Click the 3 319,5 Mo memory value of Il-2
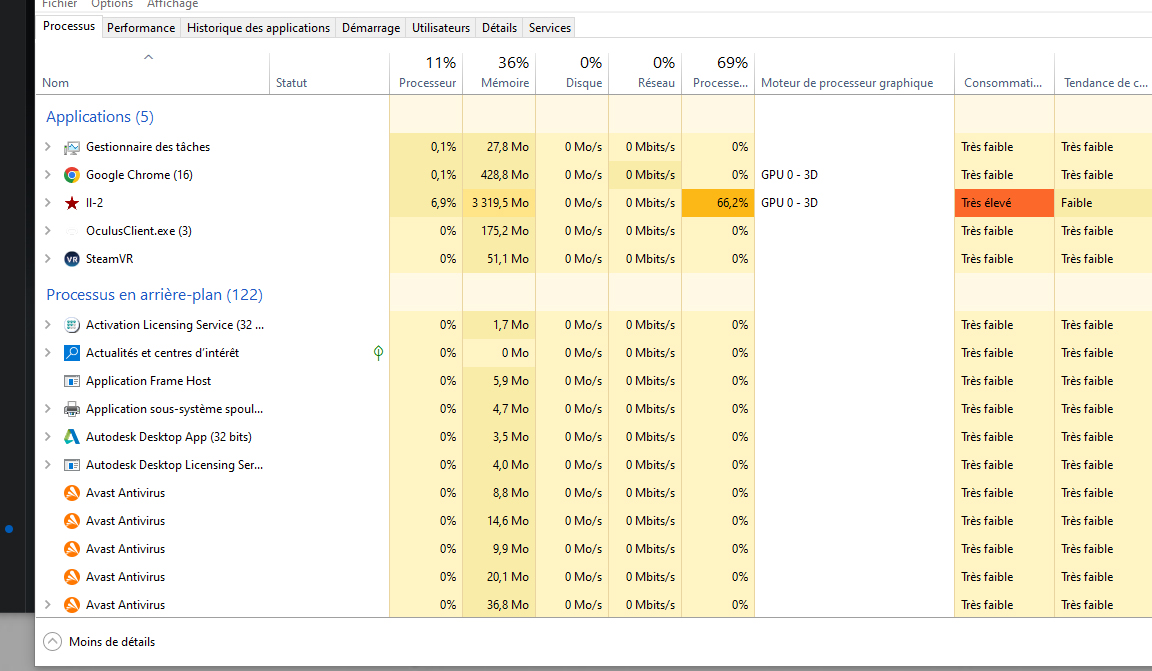This screenshot has width=1152, height=671. pyautogui.click(x=499, y=203)
